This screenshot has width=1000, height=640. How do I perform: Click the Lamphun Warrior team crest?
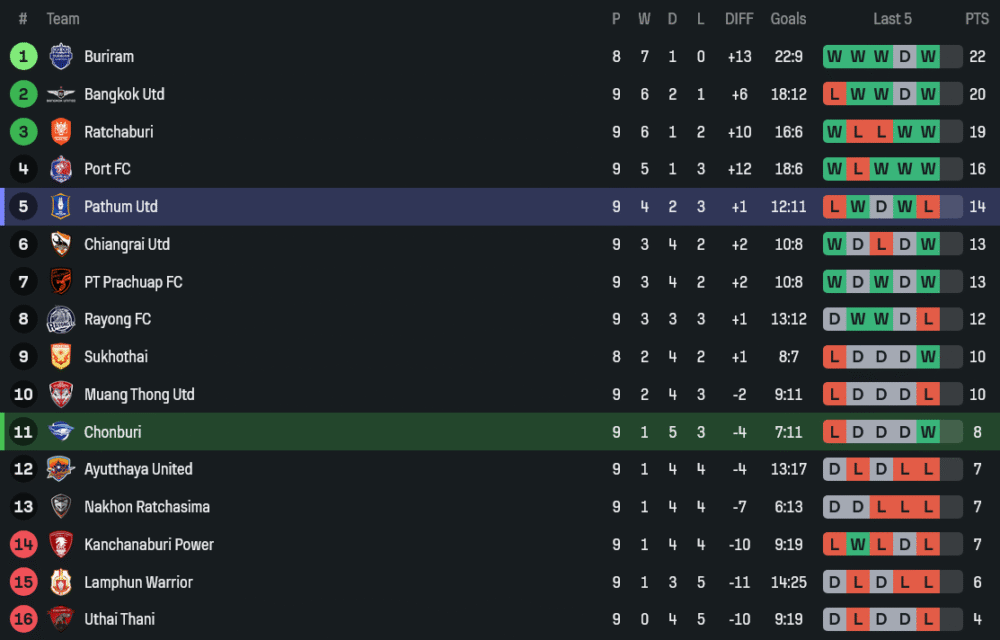pos(61,582)
